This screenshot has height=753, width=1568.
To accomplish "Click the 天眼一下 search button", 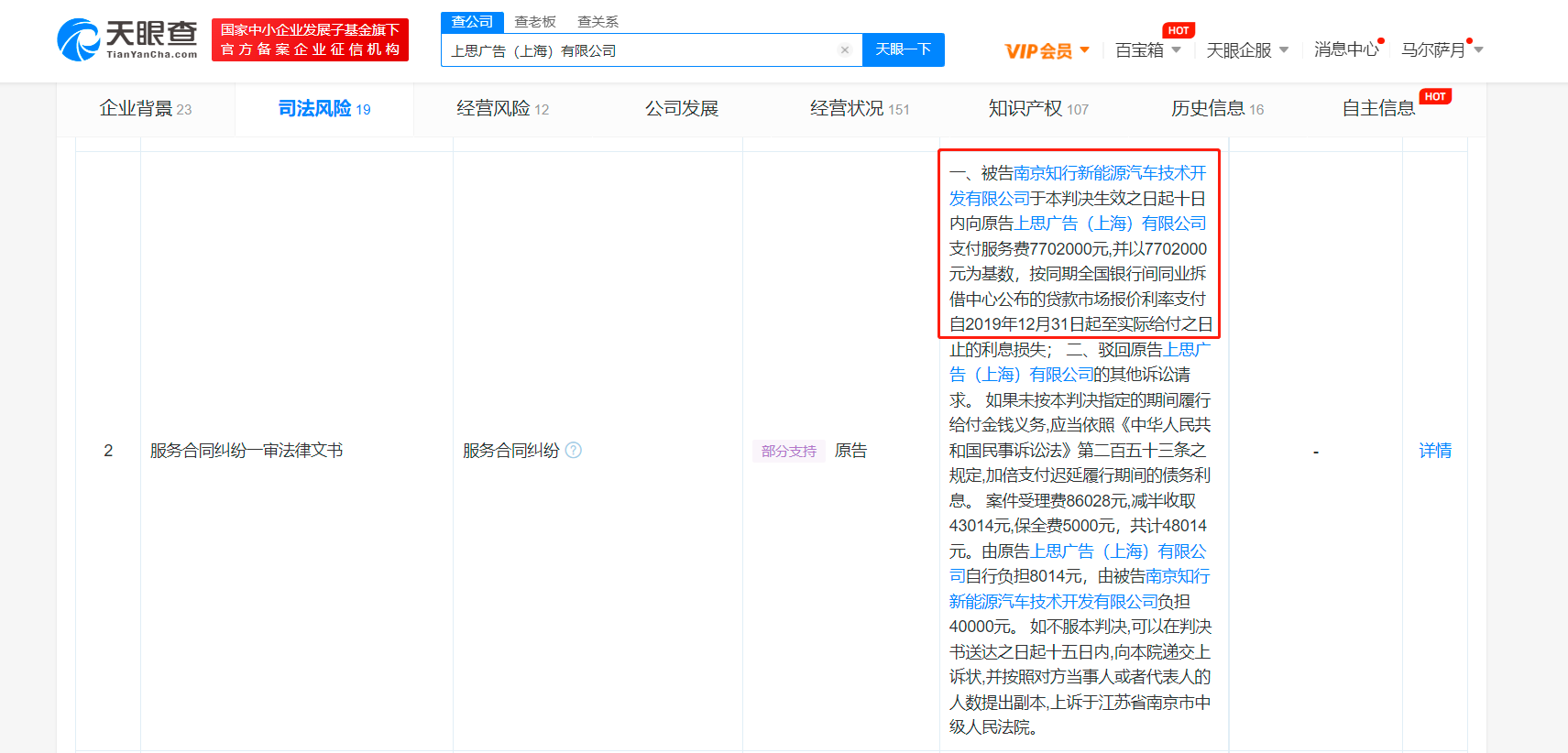I will pyautogui.click(x=904, y=49).
